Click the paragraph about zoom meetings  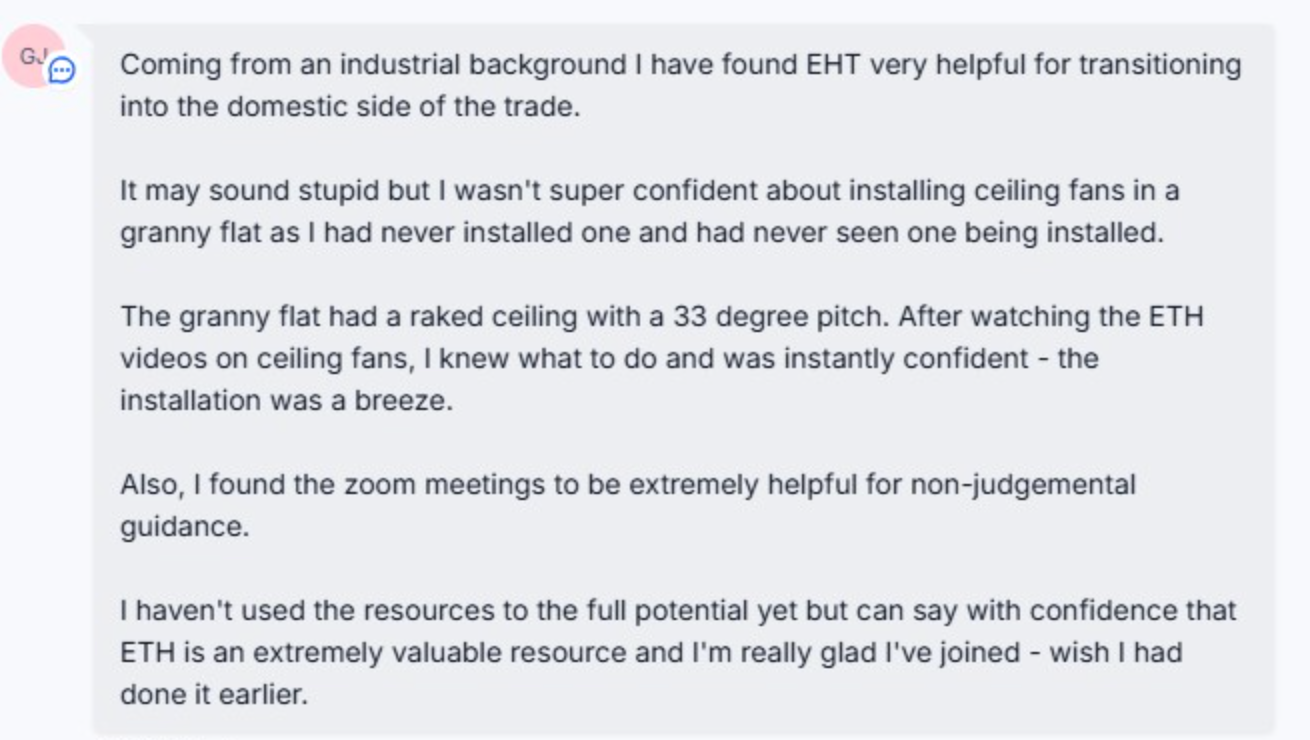tap(628, 505)
